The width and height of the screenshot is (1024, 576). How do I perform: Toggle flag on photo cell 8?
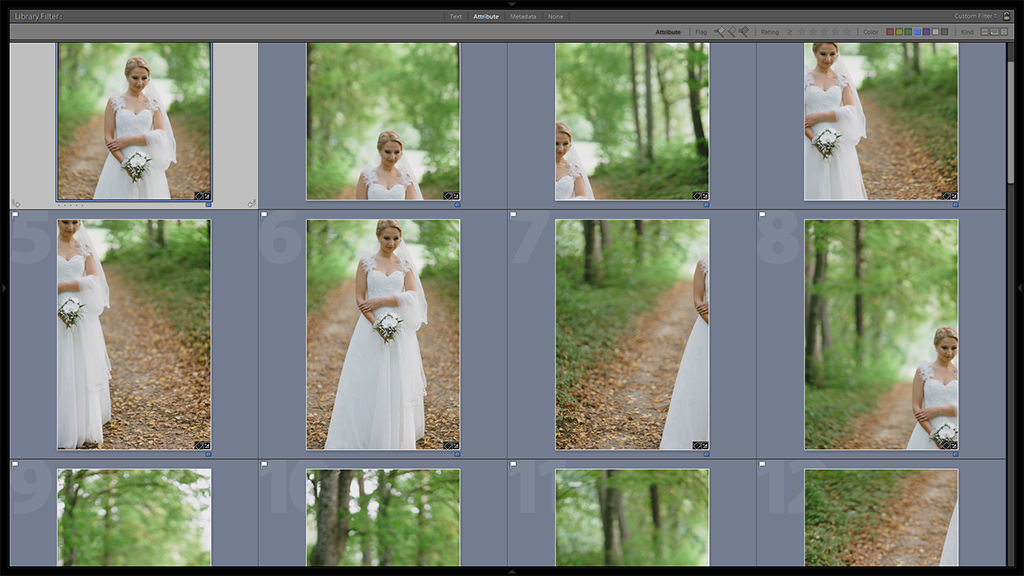(762, 214)
